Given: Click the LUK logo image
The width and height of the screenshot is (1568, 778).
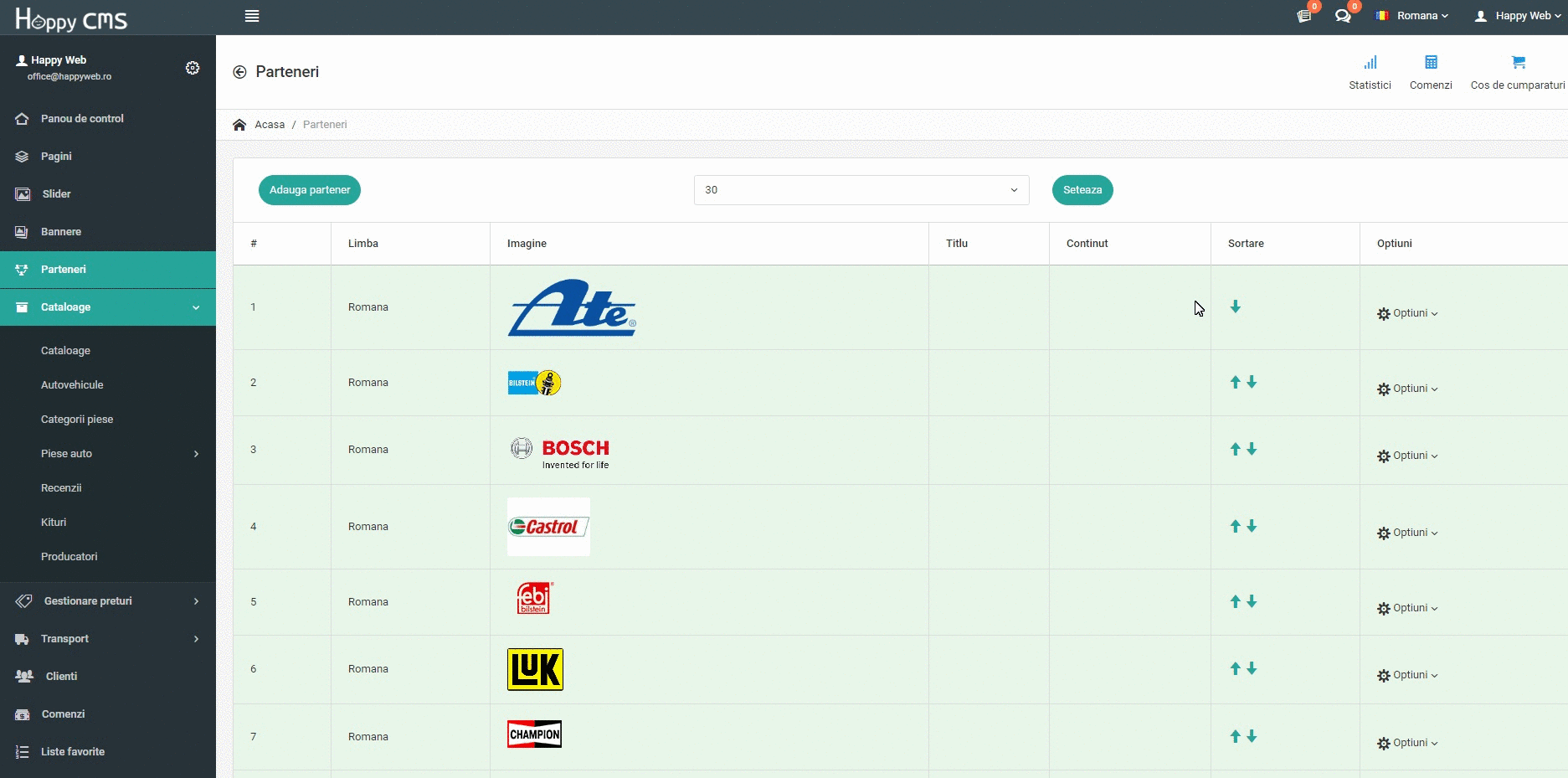Looking at the screenshot, I should tap(535, 669).
